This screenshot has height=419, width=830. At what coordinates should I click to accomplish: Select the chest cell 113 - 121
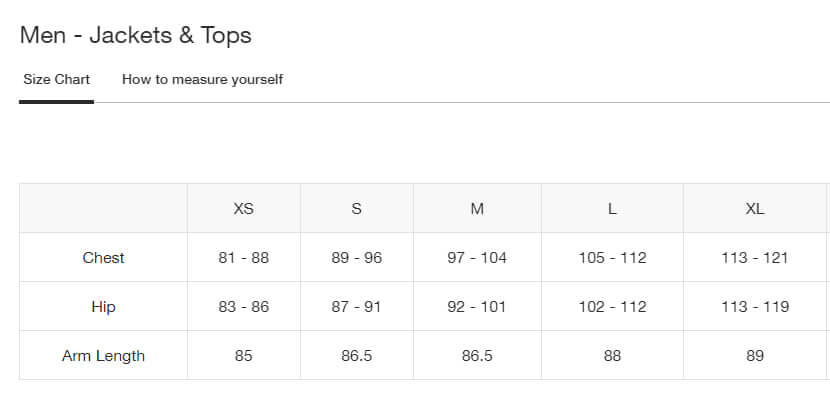(x=755, y=258)
